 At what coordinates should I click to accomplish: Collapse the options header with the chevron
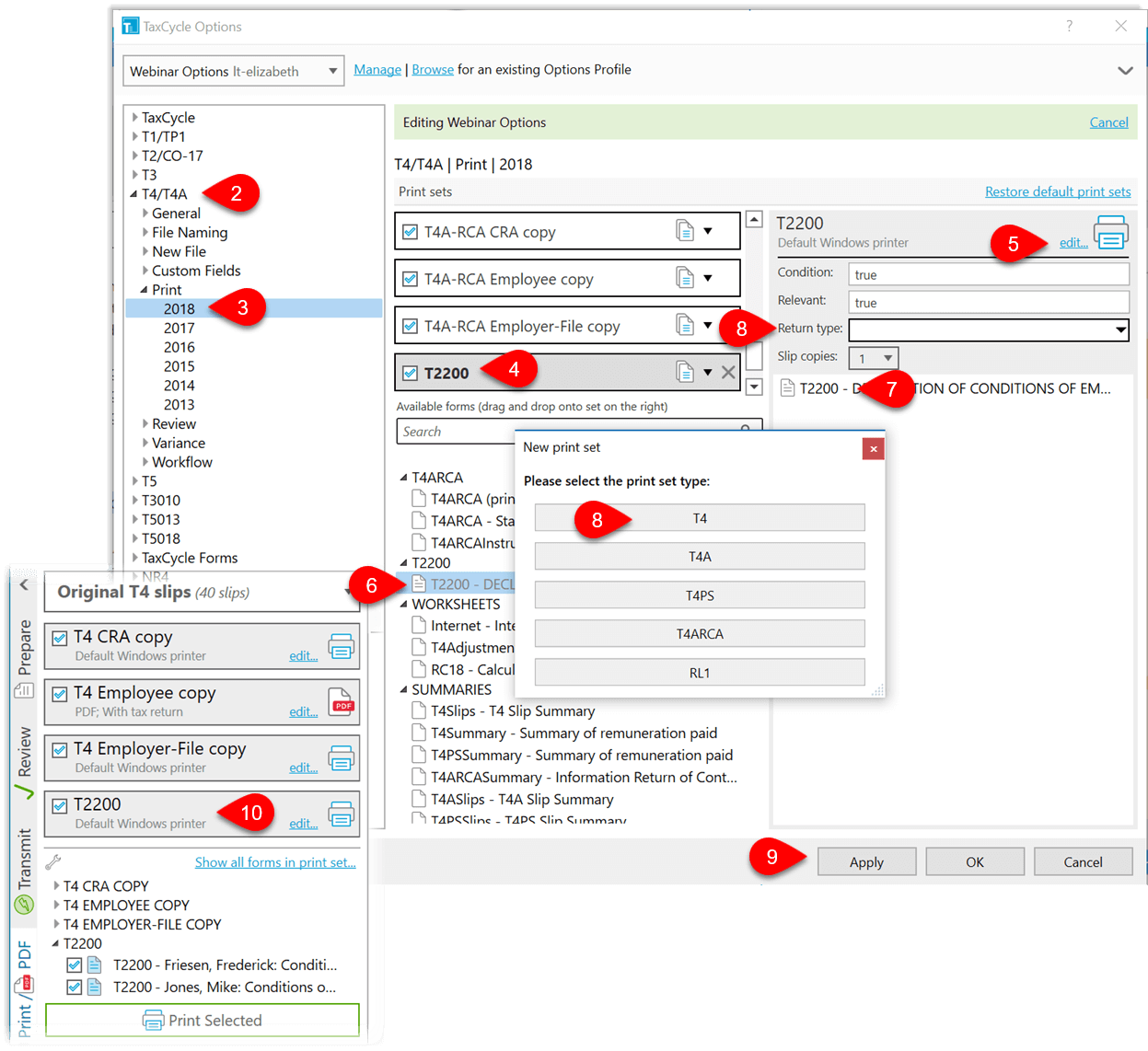coord(1125,70)
